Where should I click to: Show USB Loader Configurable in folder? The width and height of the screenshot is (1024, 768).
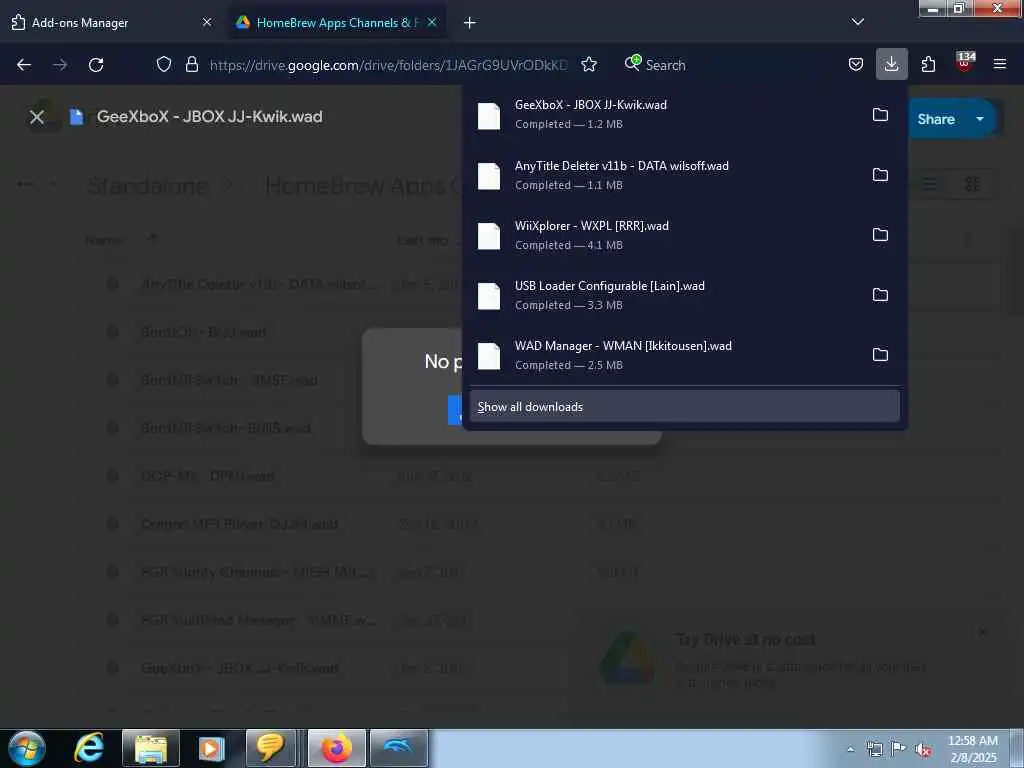(x=880, y=295)
